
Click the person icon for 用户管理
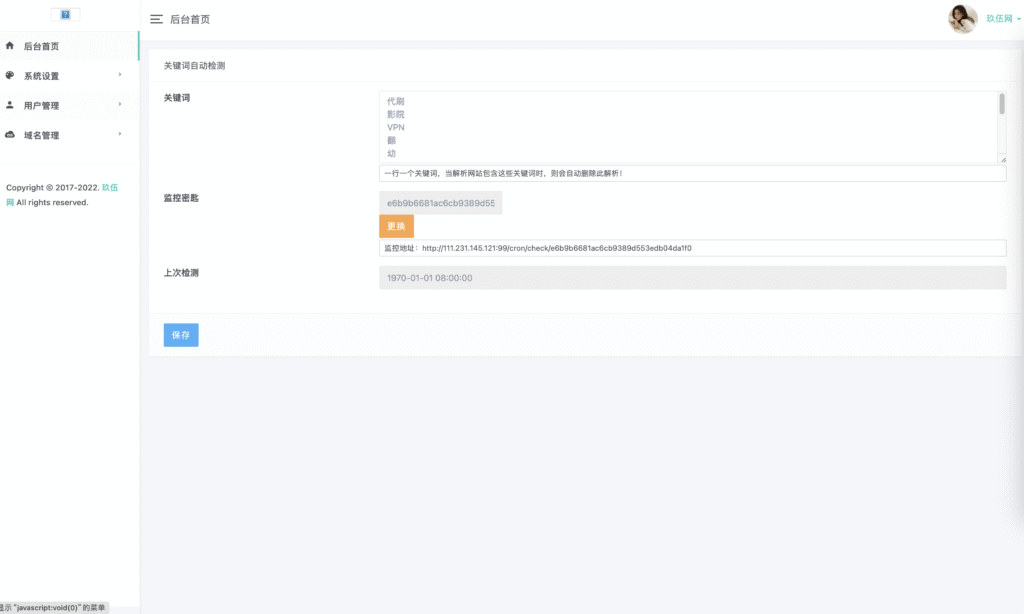pos(10,105)
